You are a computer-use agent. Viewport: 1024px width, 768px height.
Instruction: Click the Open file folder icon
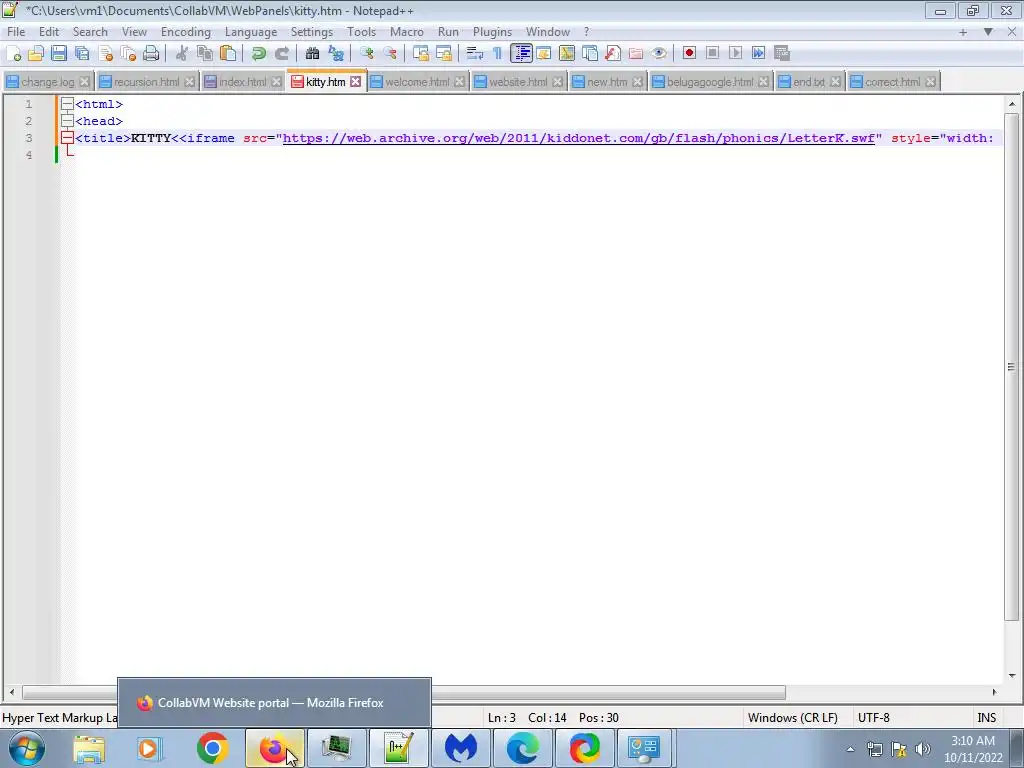[36, 54]
